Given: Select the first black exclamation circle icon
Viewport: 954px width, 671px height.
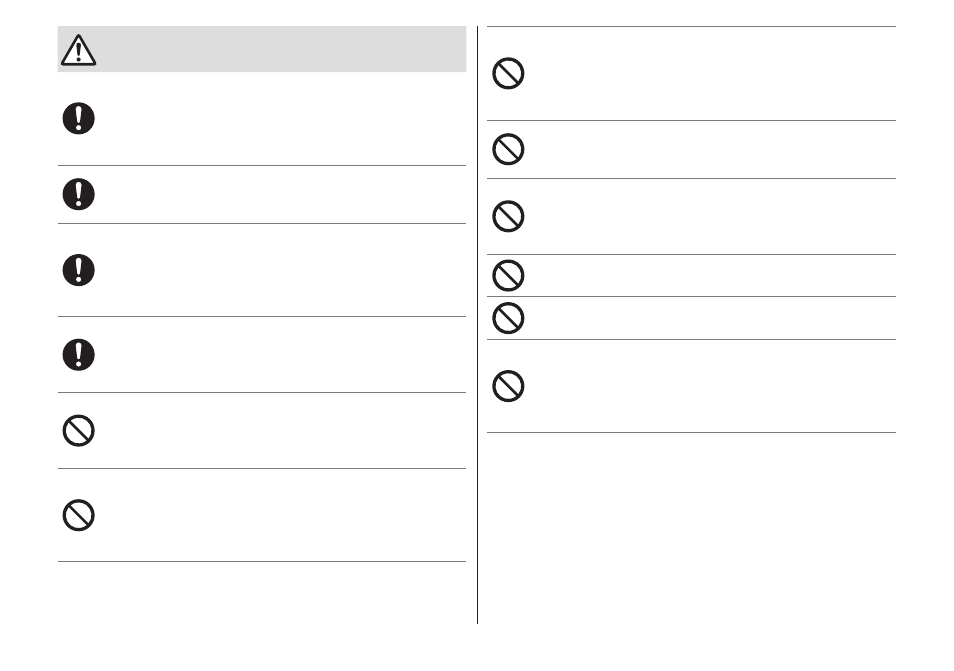Looking at the screenshot, I should [78, 118].
